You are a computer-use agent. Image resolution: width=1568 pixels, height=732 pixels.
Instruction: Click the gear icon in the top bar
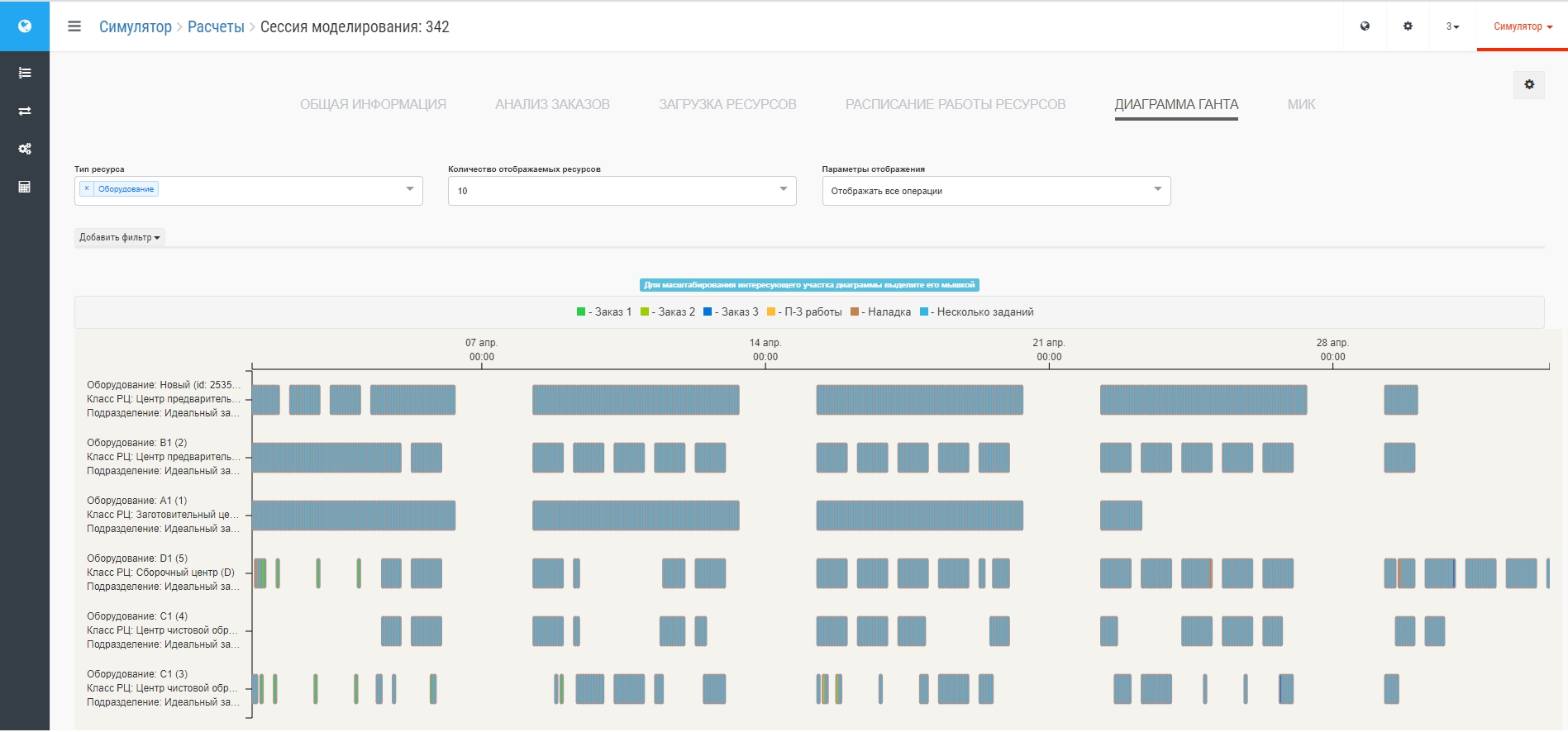[x=1408, y=26]
